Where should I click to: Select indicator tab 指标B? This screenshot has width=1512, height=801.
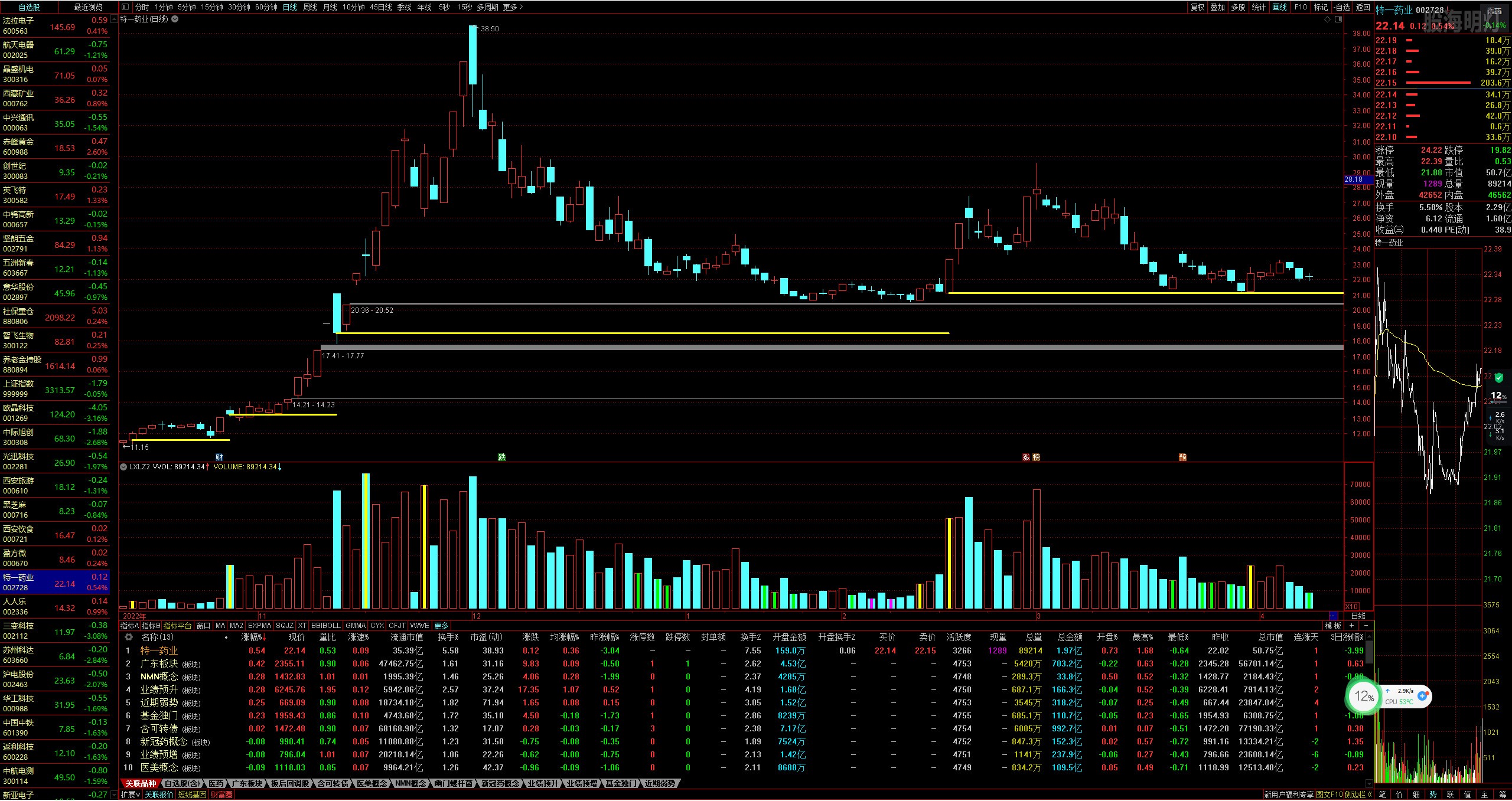[x=151, y=626]
